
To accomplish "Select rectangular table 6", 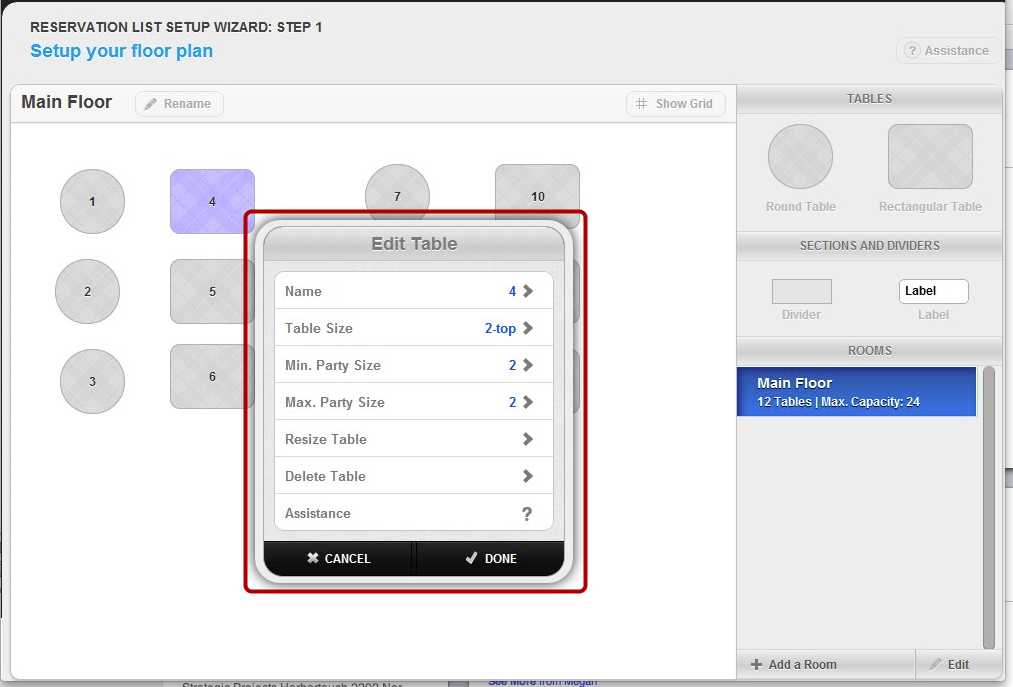I will 212,376.
